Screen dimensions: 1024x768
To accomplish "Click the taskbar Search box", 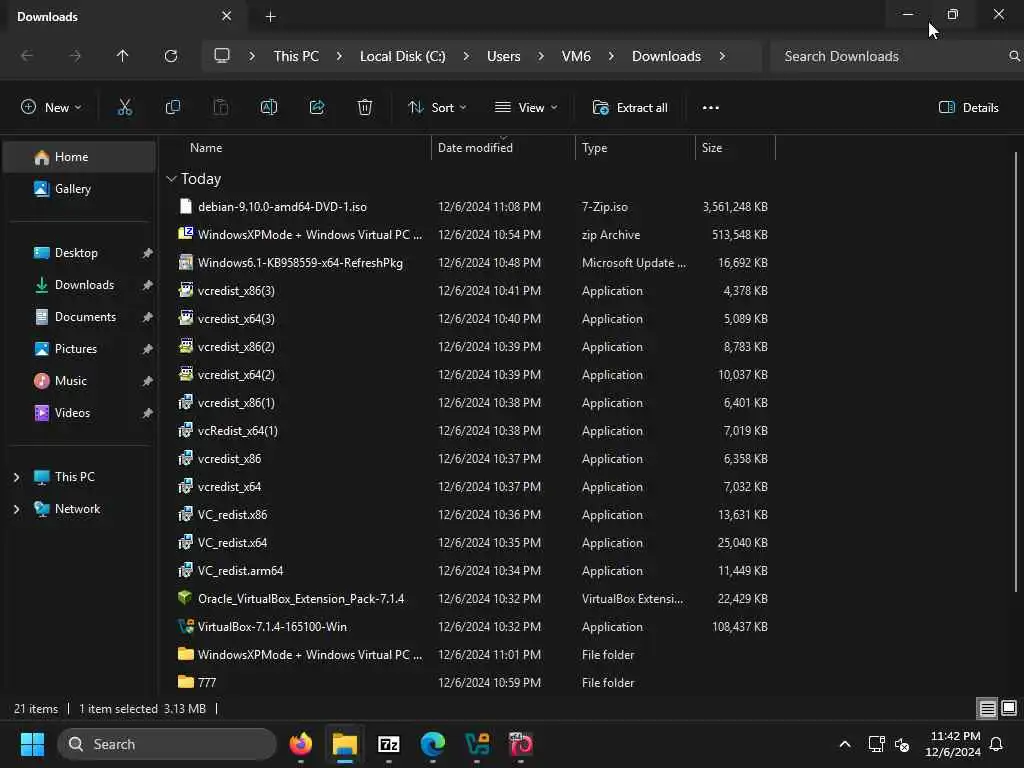I will [167, 744].
